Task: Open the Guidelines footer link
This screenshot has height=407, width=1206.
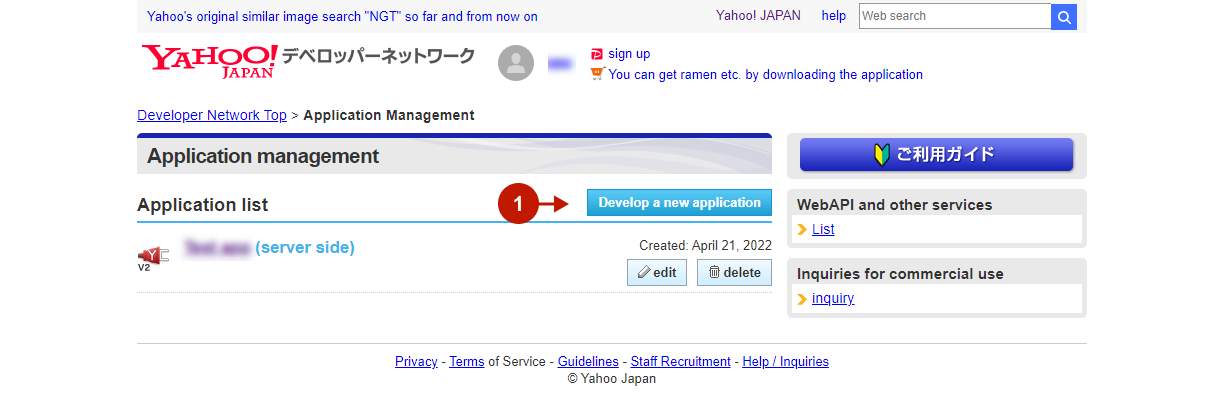Action: [588, 362]
